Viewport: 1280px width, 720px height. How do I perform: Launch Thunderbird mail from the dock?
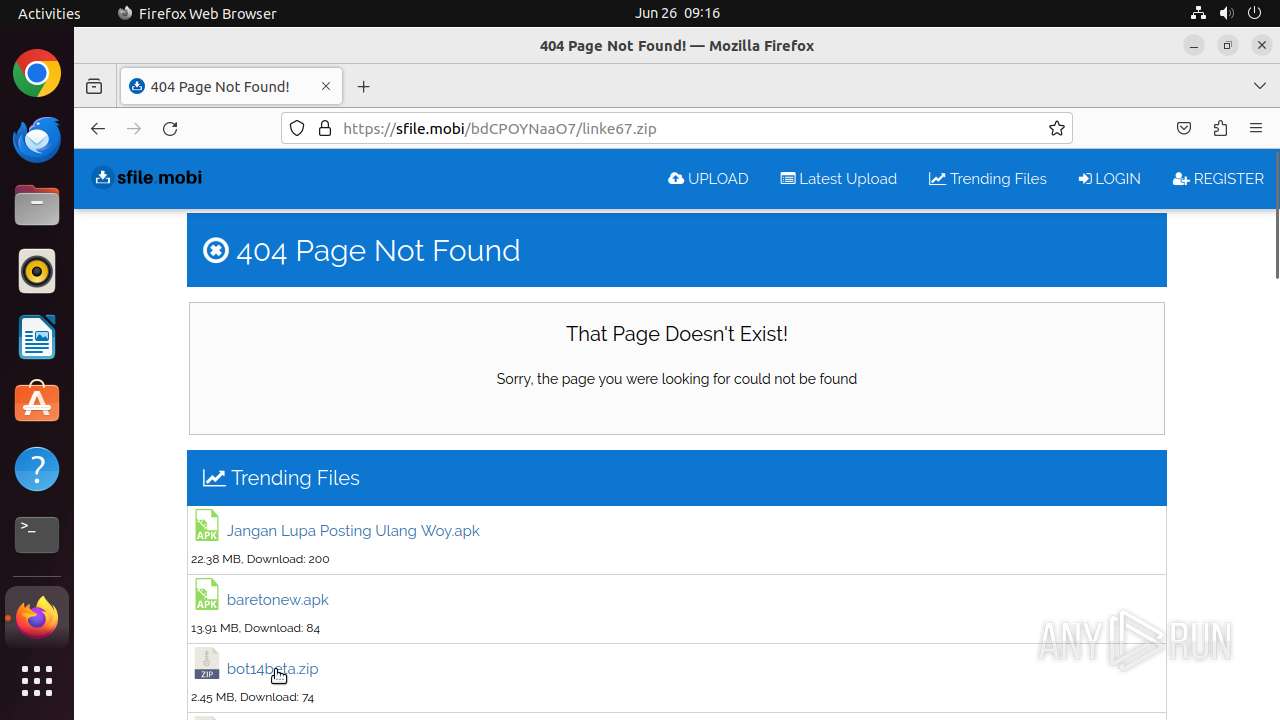coord(37,139)
